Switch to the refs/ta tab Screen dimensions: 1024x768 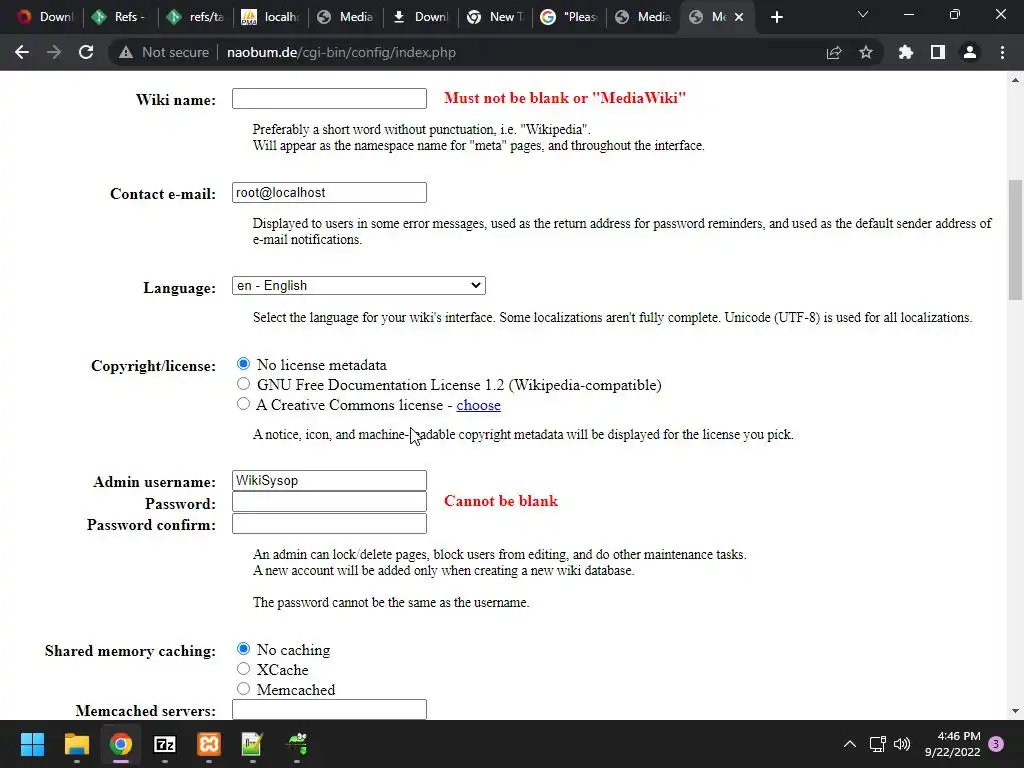(x=195, y=17)
